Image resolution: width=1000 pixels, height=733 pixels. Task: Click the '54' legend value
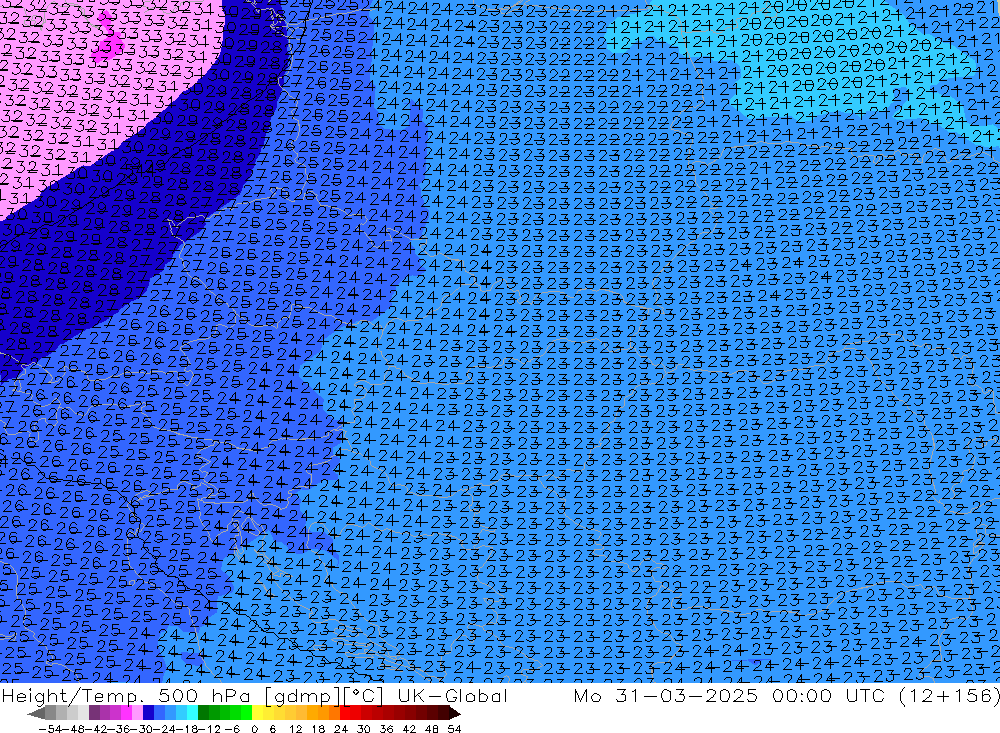coord(454,729)
